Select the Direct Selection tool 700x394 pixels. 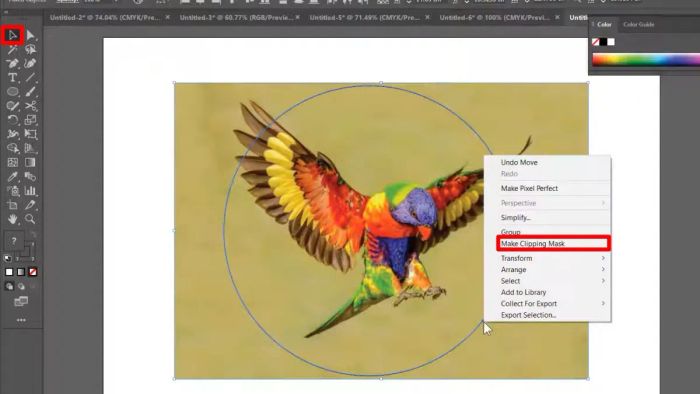(x=30, y=35)
